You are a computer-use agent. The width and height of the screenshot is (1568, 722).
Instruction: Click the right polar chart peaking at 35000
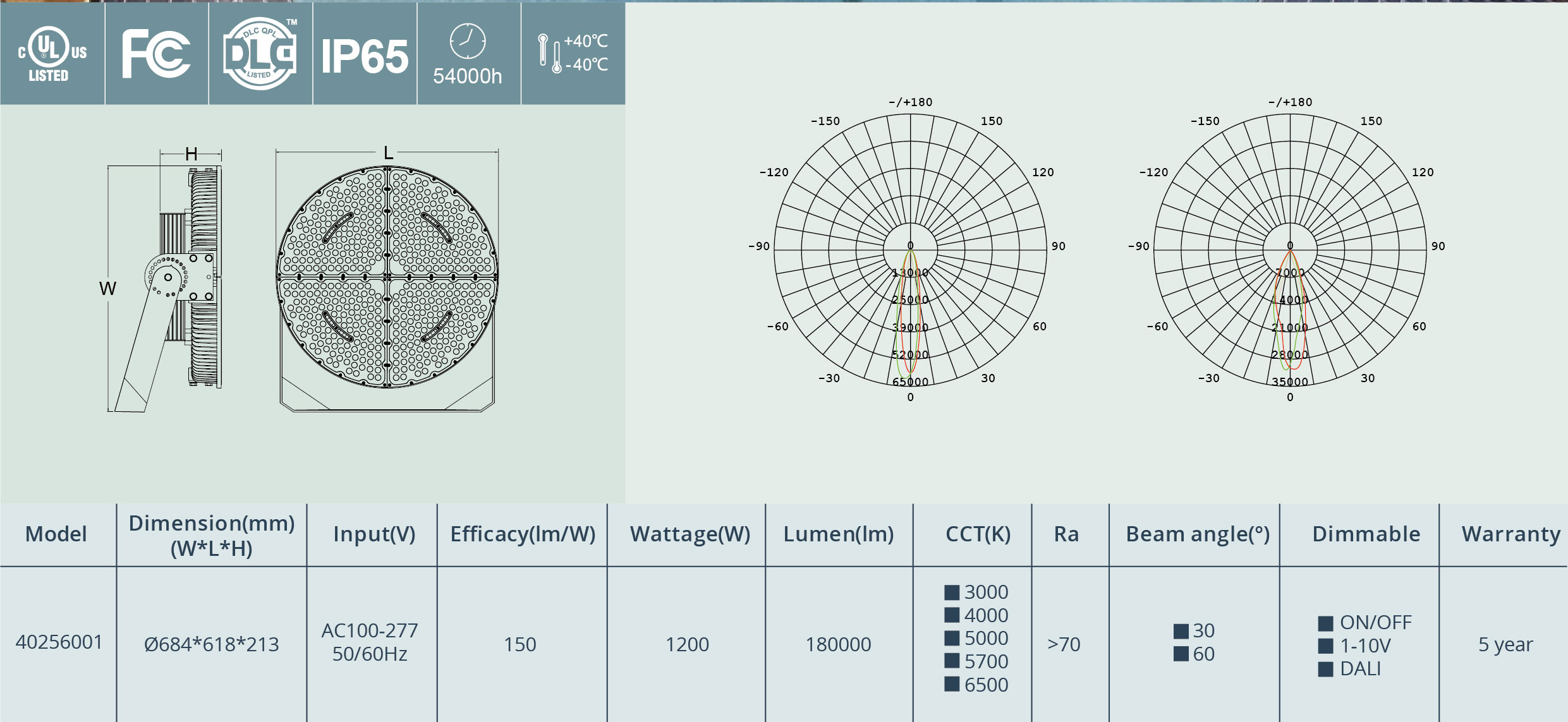click(1290, 250)
